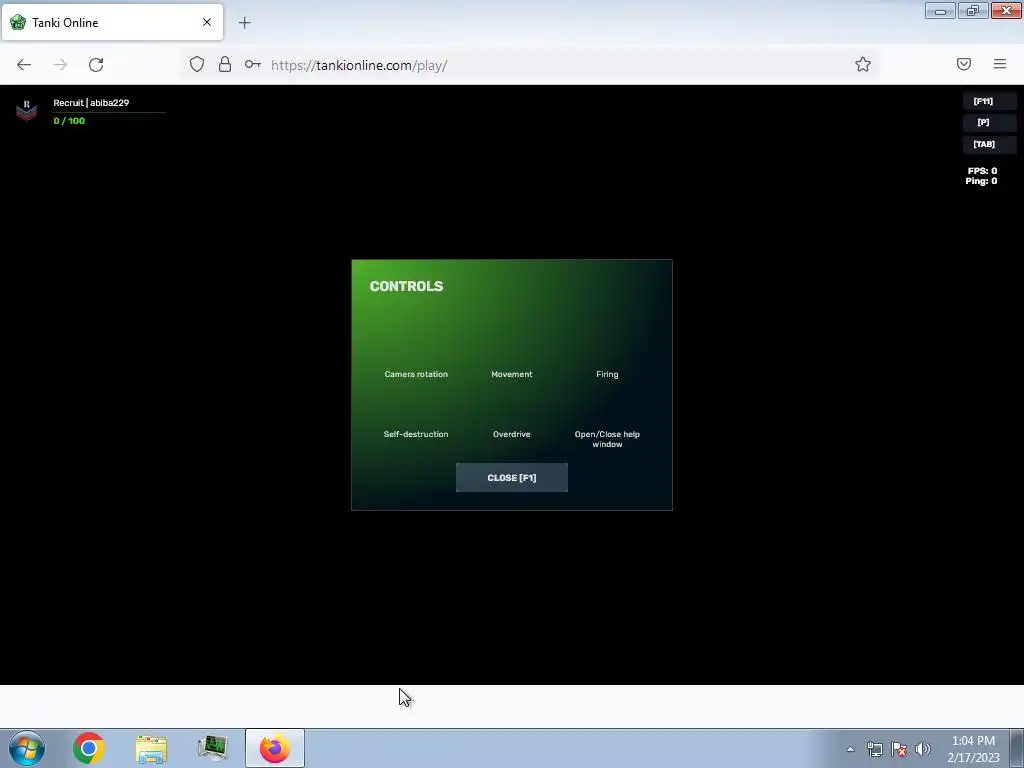1024x768 pixels.
Task: Click the [TAB] key hint button
Action: [x=989, y=144]
